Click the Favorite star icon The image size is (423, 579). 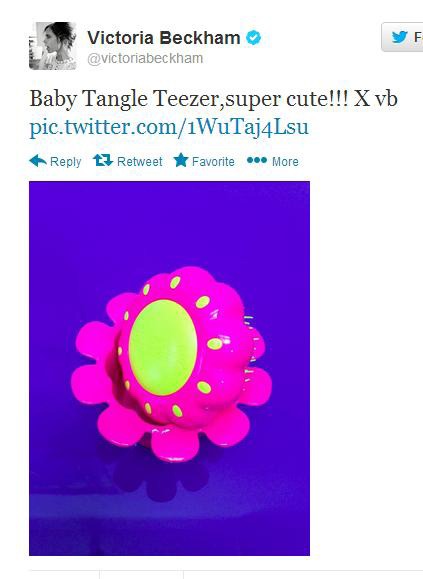pos(181,160)
